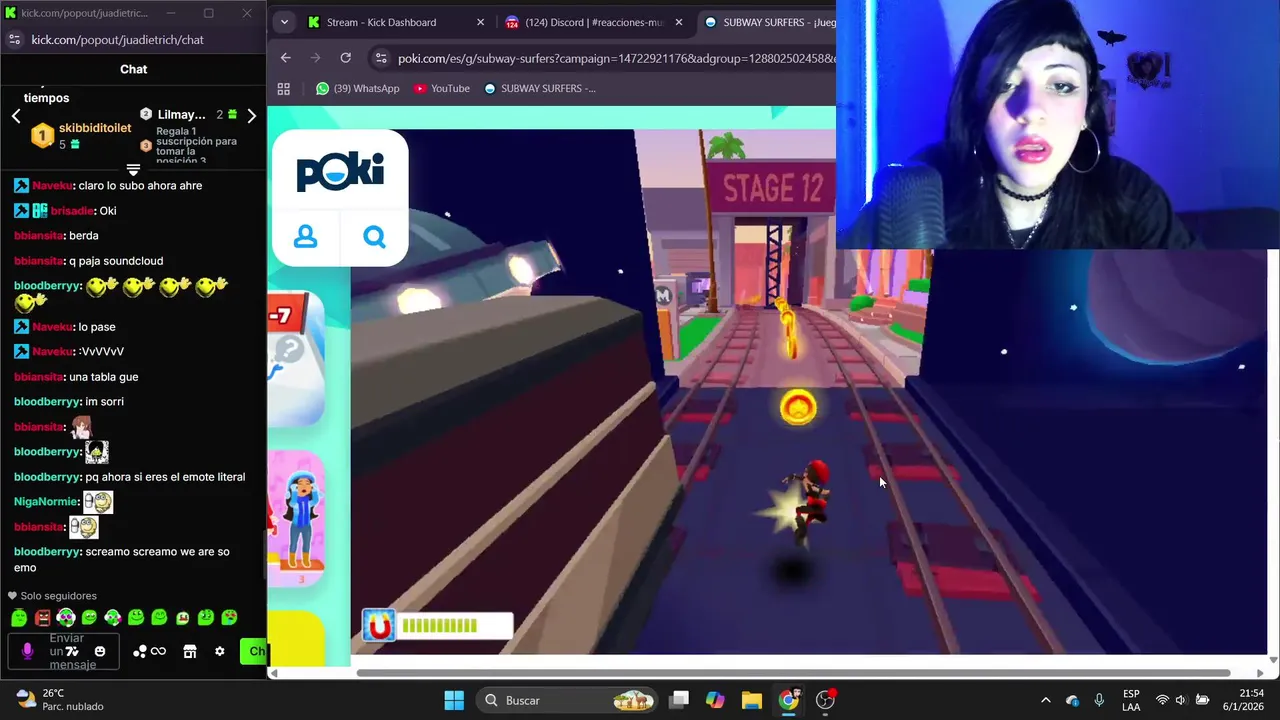Screen dimensions: 1280x720
Task: Click the chat vertical scrollbar
Action: [x=264, y=555]
